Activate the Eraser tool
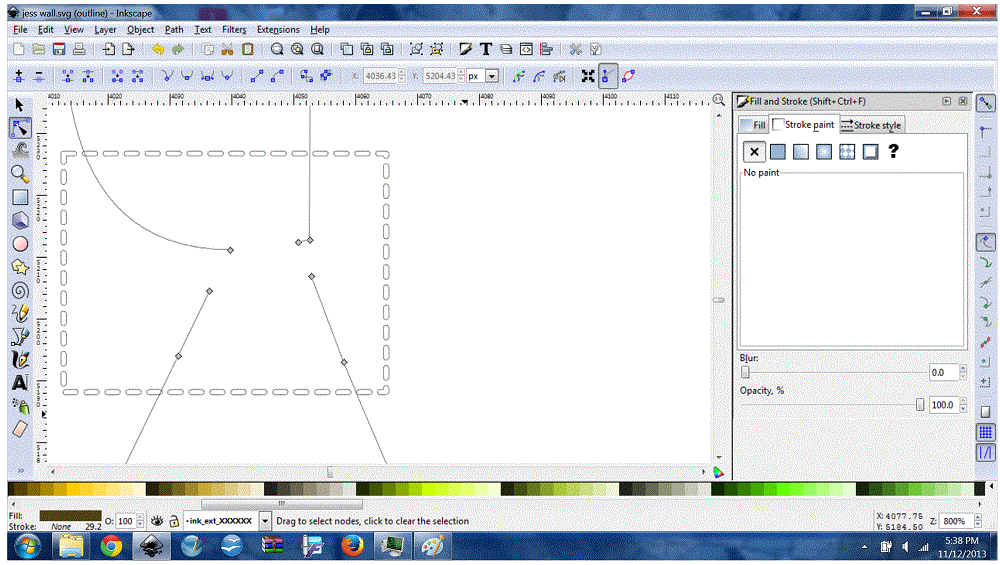 click(19, 428)
